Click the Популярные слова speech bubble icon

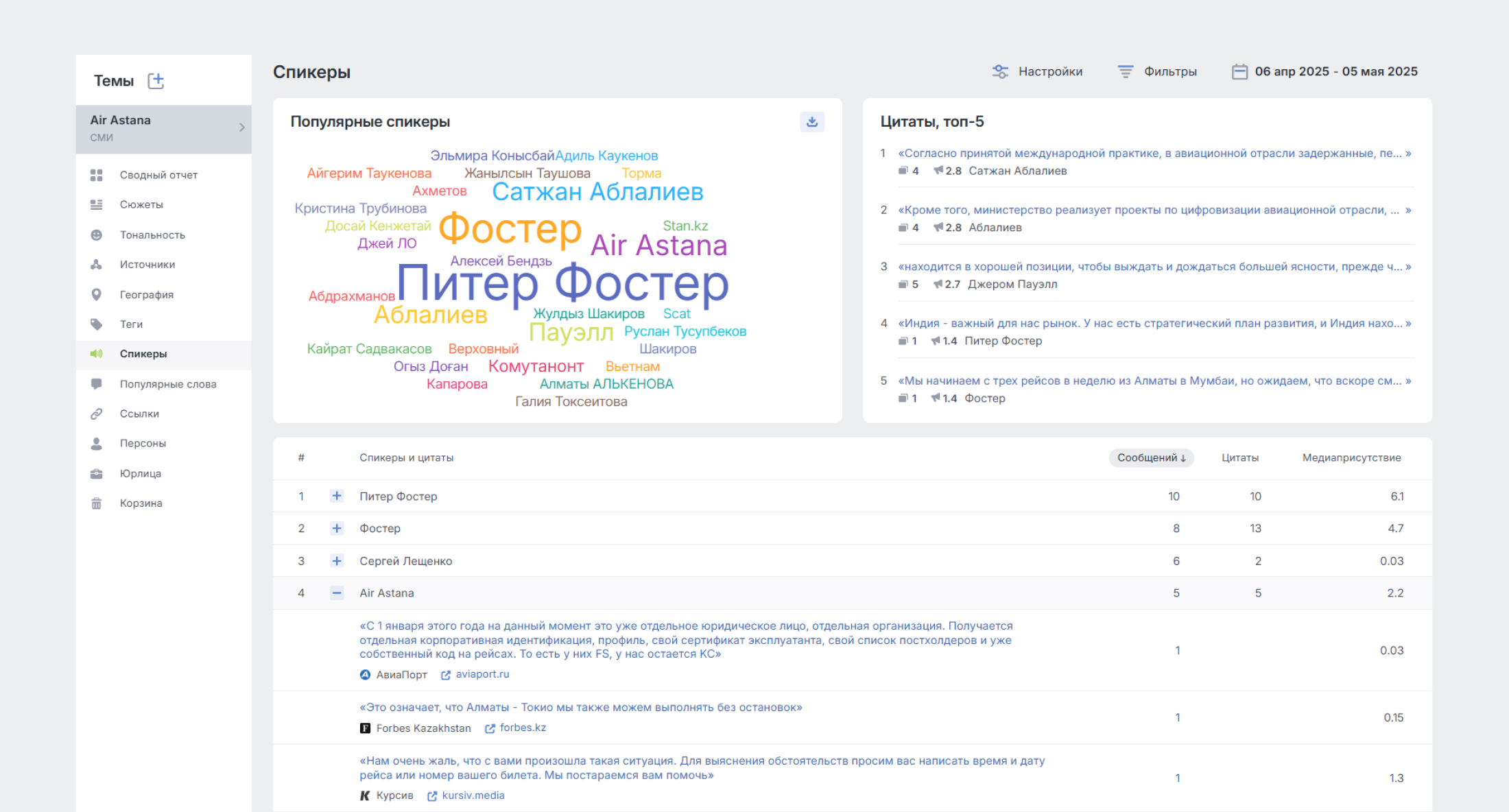97,384
